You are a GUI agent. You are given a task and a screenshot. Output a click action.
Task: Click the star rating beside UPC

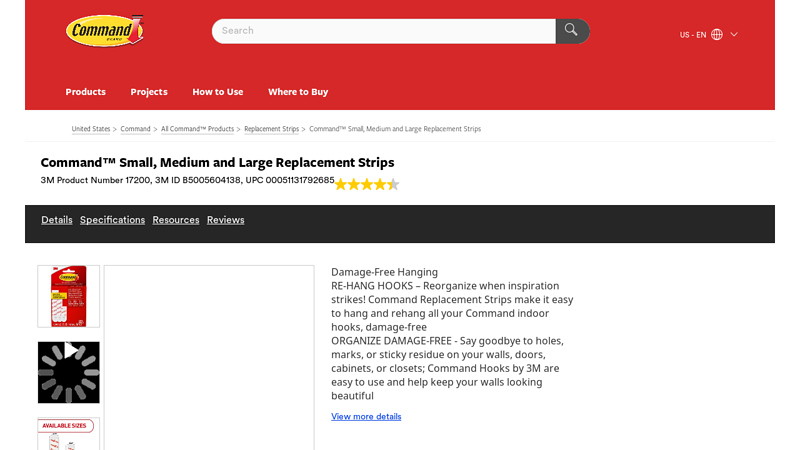(x=367, y=184)
